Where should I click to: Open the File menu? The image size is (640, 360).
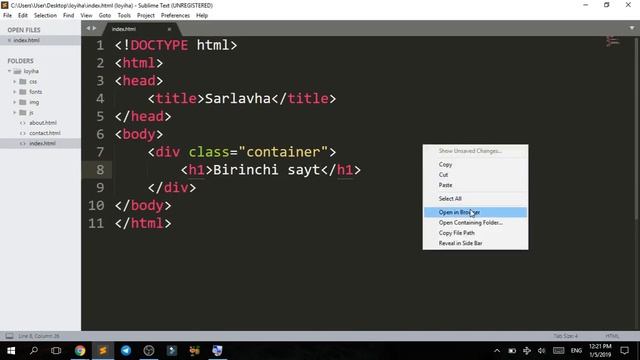7,16
